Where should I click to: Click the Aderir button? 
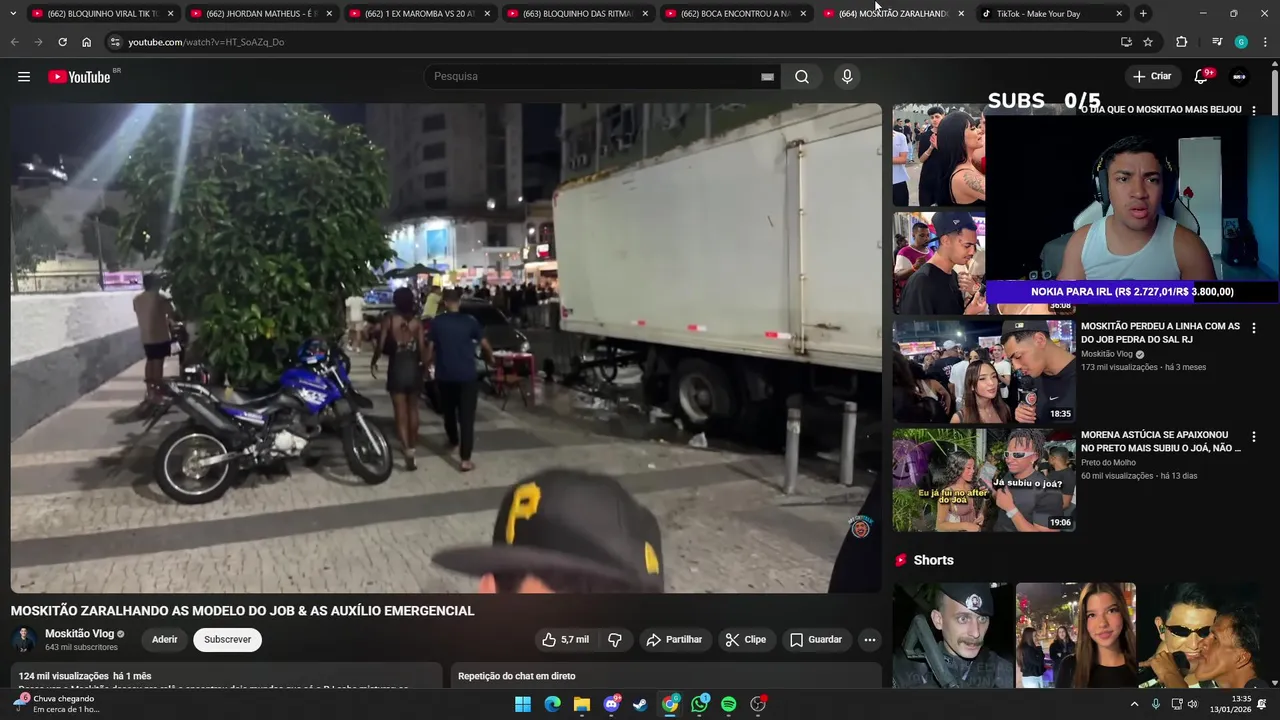[x=165, y=640]
